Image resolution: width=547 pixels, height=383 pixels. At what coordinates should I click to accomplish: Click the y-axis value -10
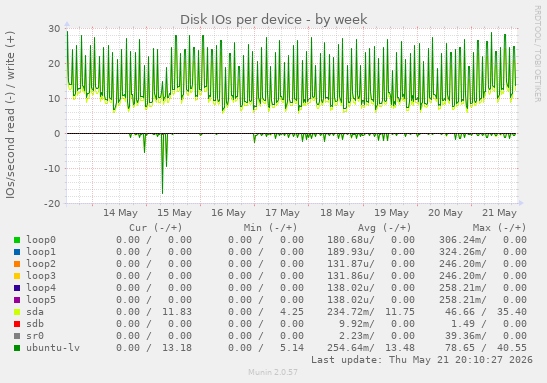point(52,169)
